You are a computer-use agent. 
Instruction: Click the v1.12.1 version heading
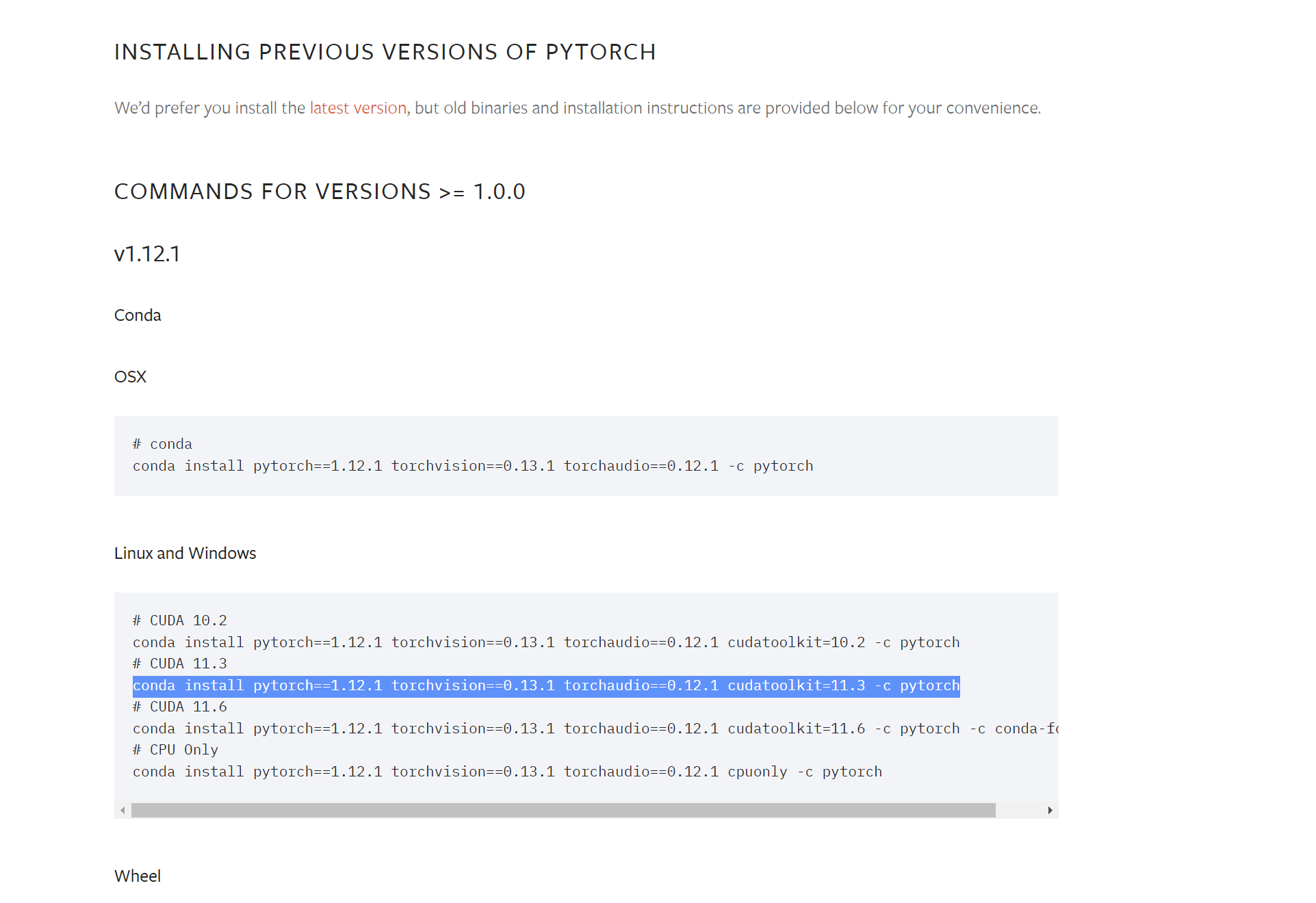147,254
